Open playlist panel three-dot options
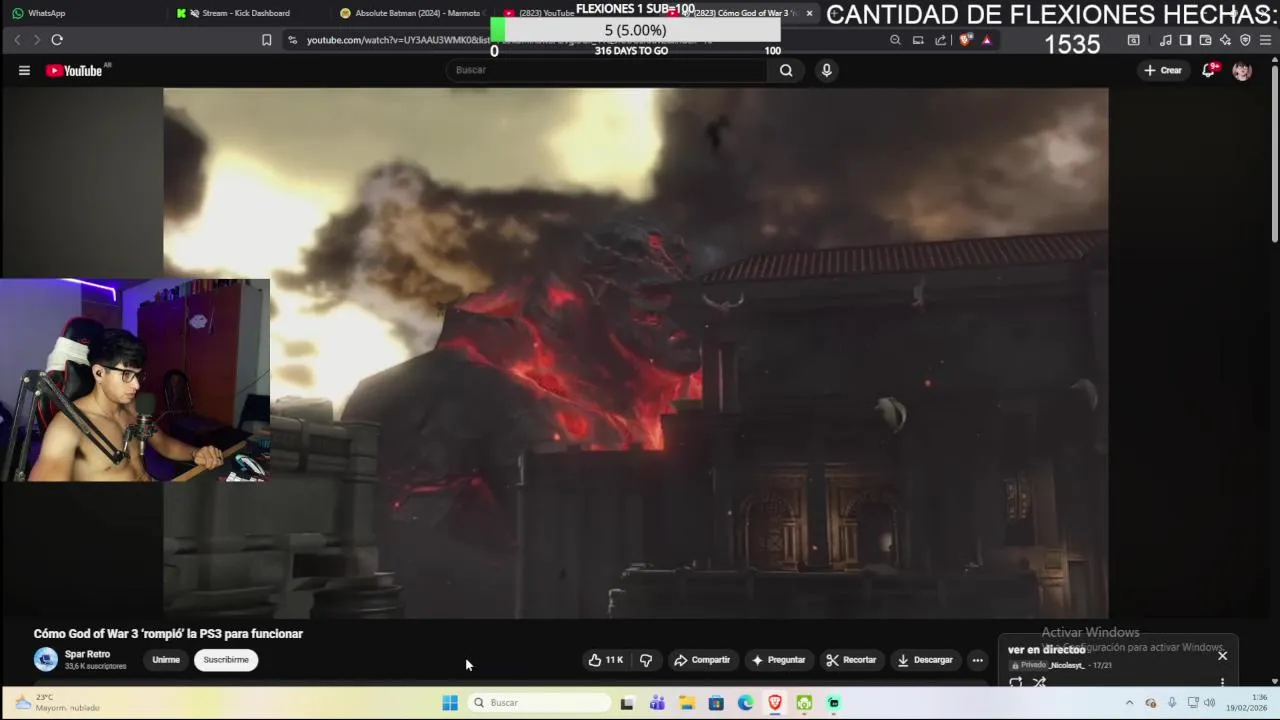The width and height of the screenshot is (1280, 720). click(1222, 682)
